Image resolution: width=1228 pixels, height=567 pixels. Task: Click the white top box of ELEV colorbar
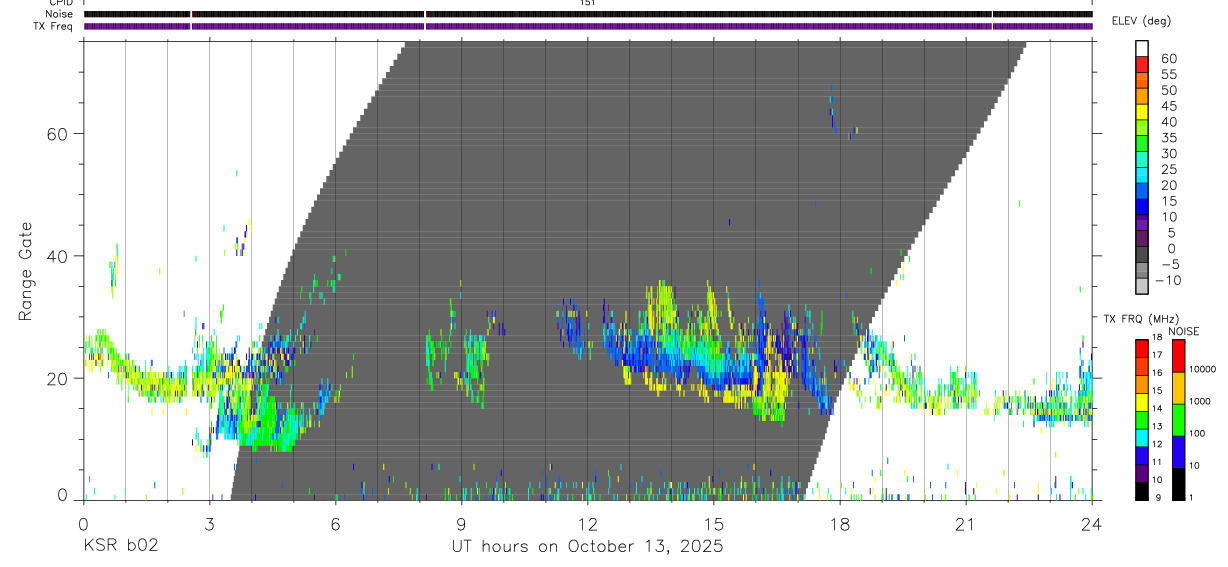pyautogui.click(x=1142, y=48)
